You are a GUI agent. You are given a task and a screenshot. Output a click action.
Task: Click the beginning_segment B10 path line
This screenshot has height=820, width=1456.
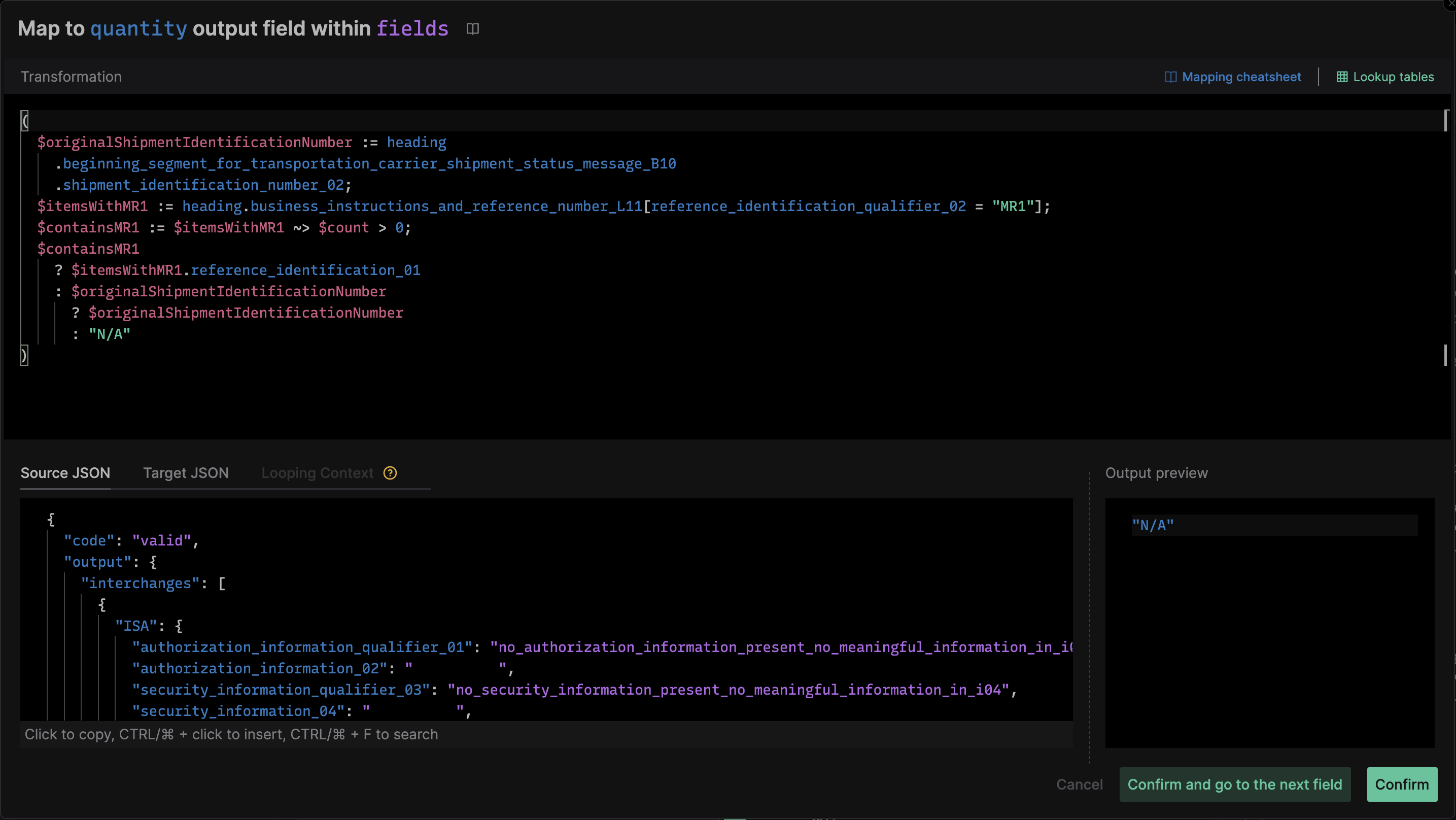click(365, 163)
